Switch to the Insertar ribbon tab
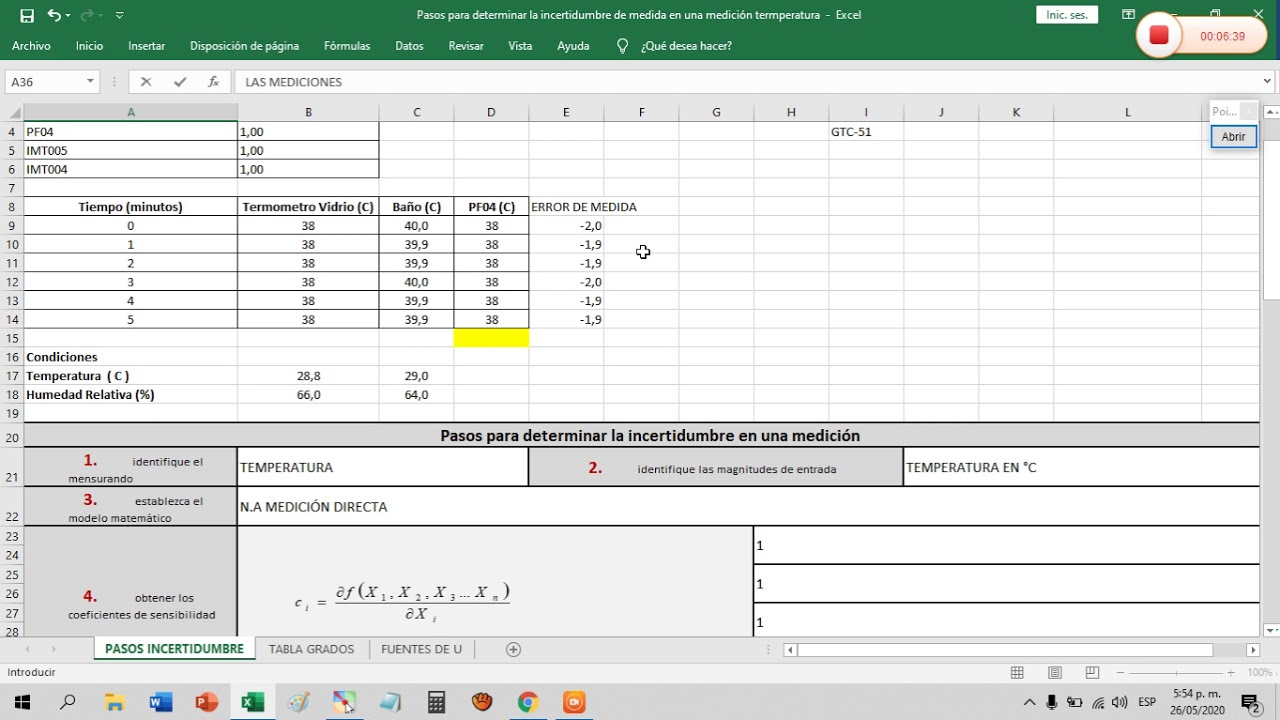The height and width of the screenshot is (720, 1280). [x=147, y=46]
